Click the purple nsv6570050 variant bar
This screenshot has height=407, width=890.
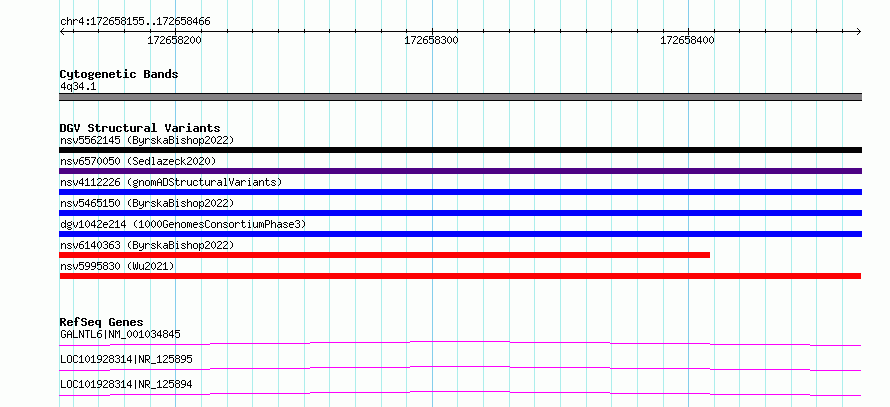tap(460, 171)
